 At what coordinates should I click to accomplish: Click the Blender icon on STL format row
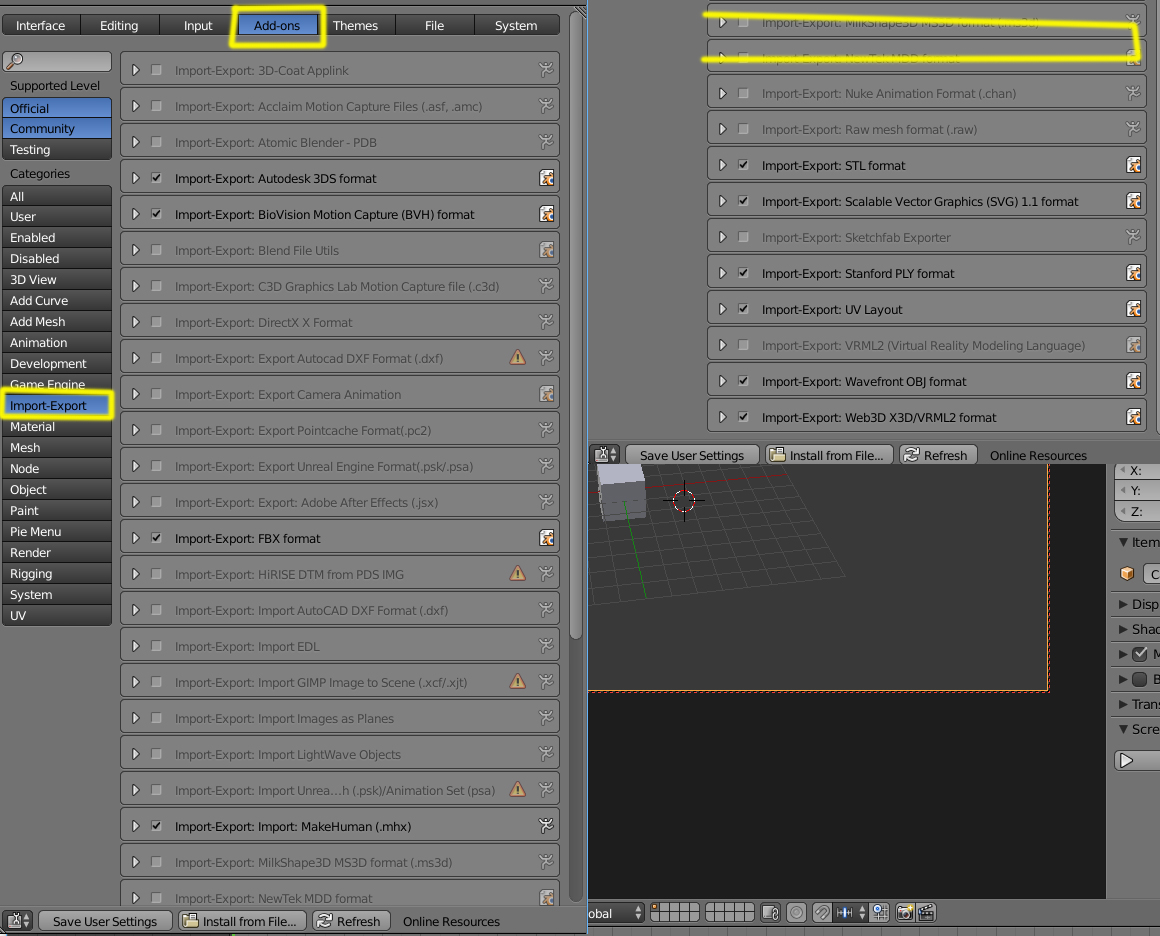tap(1133, 166)
